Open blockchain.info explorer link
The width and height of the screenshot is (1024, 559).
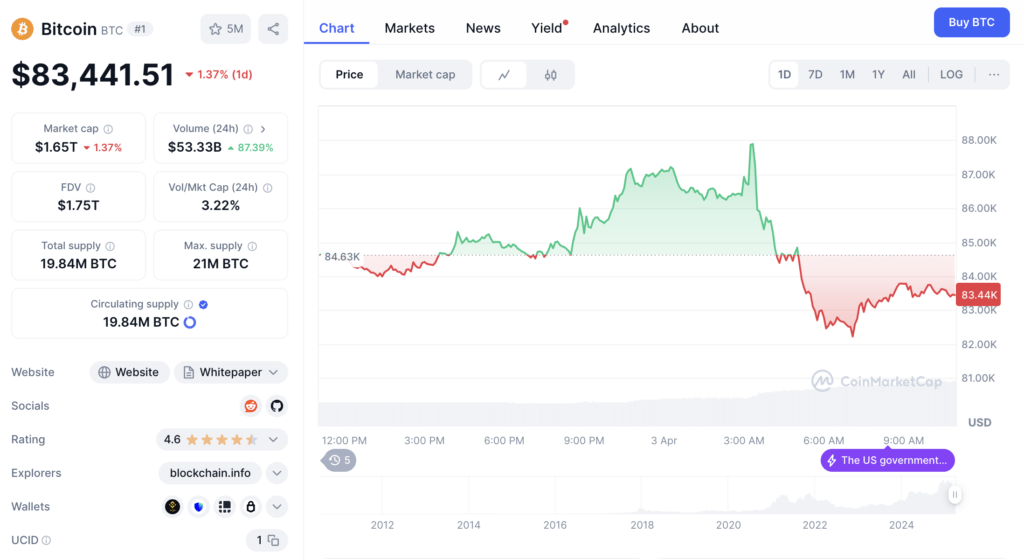tap(210, 473)
